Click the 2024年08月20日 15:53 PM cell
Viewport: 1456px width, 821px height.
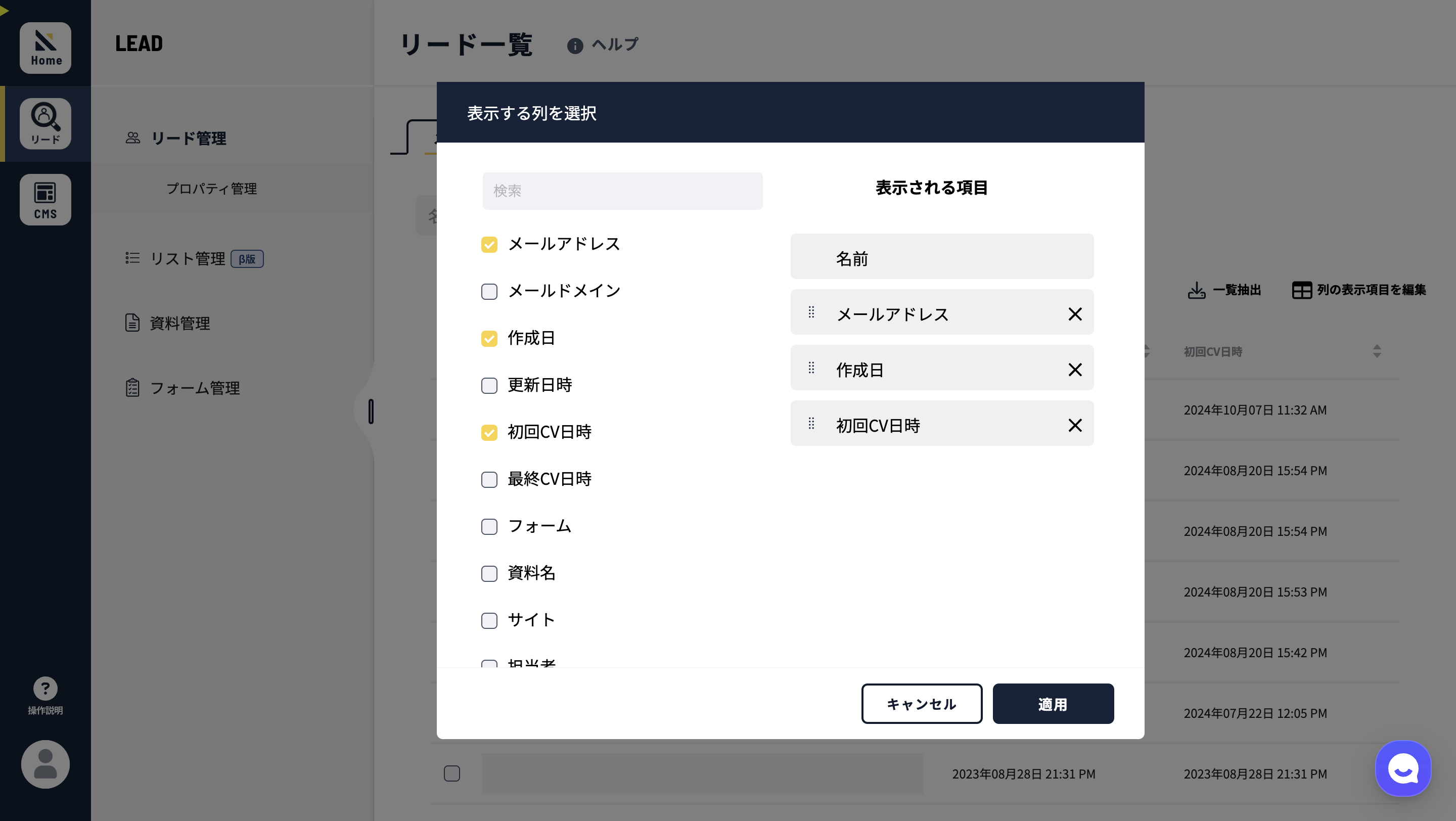click(x=1255, y=592)
